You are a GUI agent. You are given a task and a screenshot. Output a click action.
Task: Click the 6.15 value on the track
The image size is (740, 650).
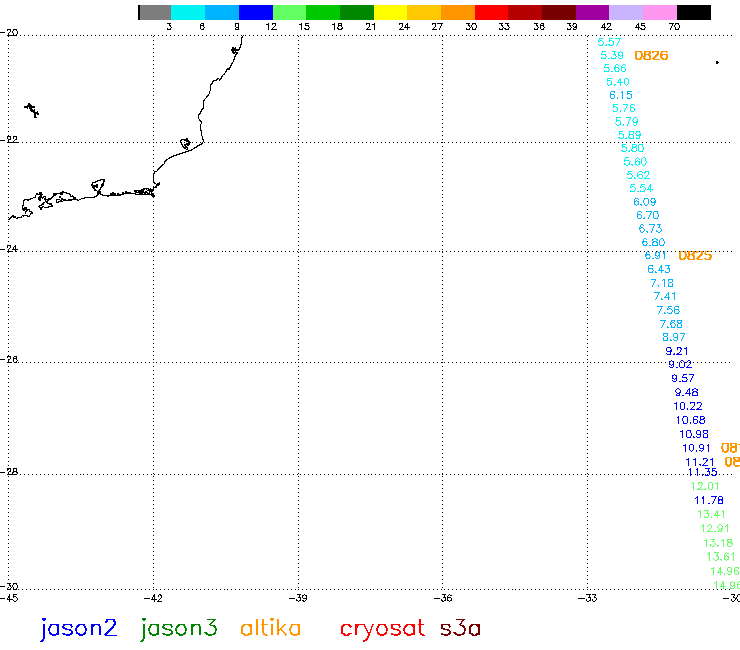621,95
